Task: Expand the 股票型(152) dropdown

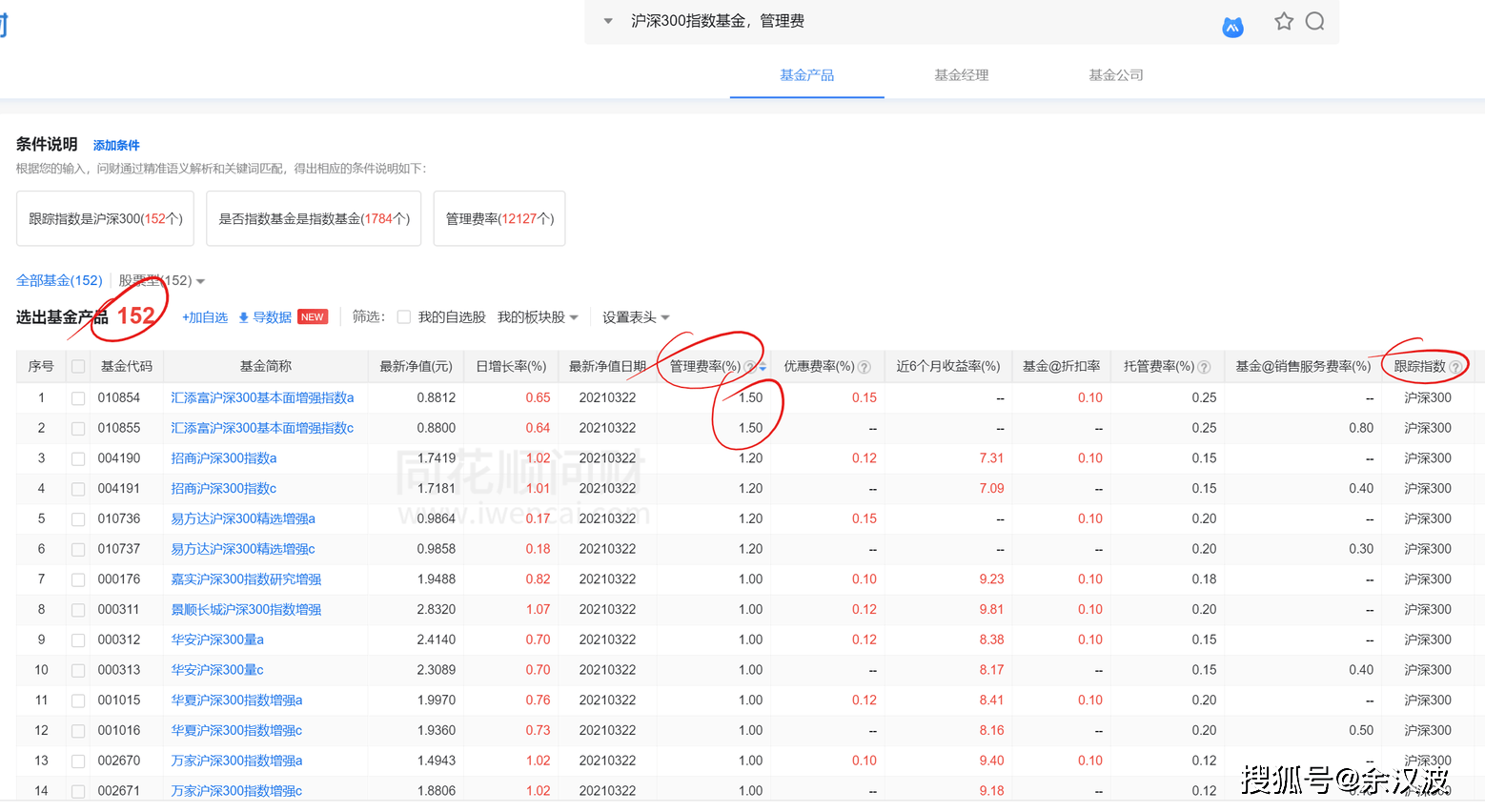Action: (200, 281)
